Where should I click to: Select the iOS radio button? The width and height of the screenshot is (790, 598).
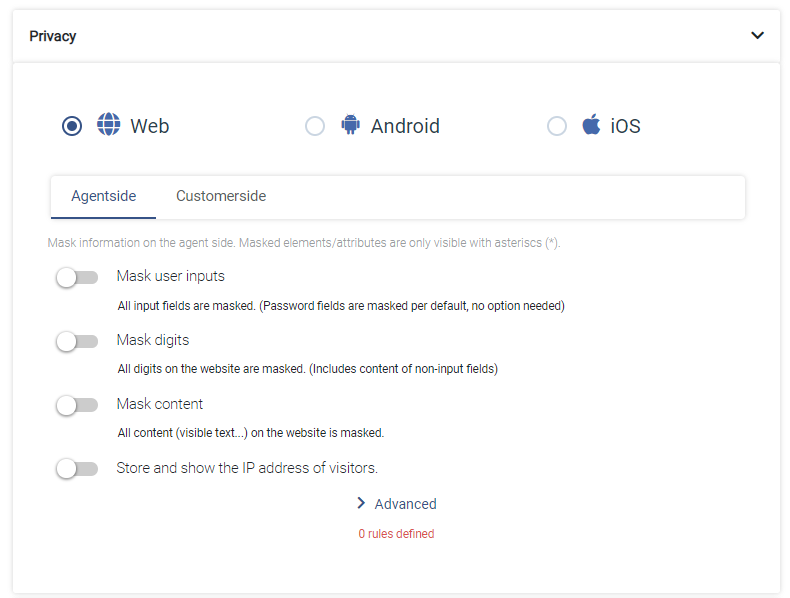coord(557,126)
